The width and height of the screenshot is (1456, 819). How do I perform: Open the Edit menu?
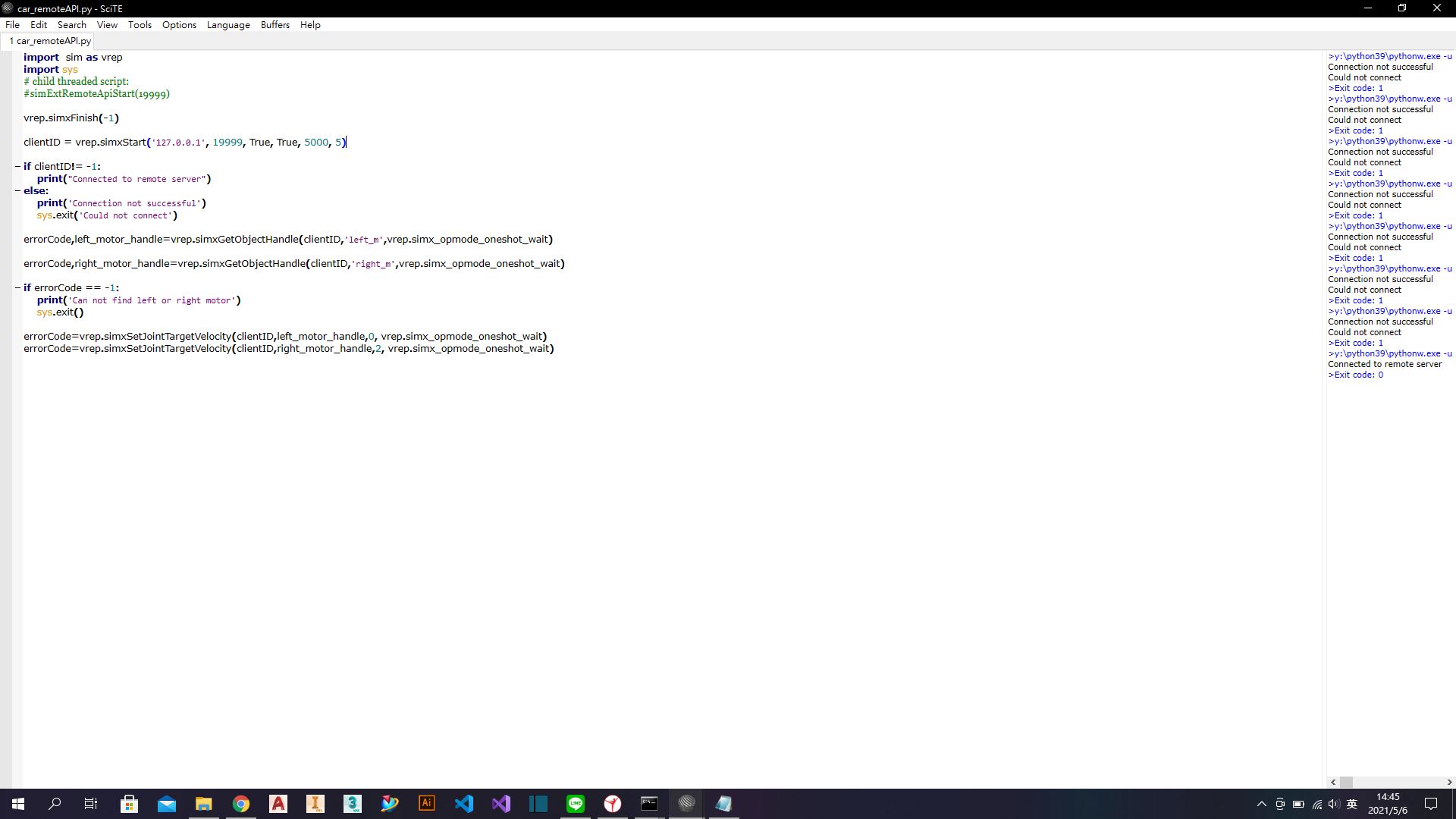38,24
